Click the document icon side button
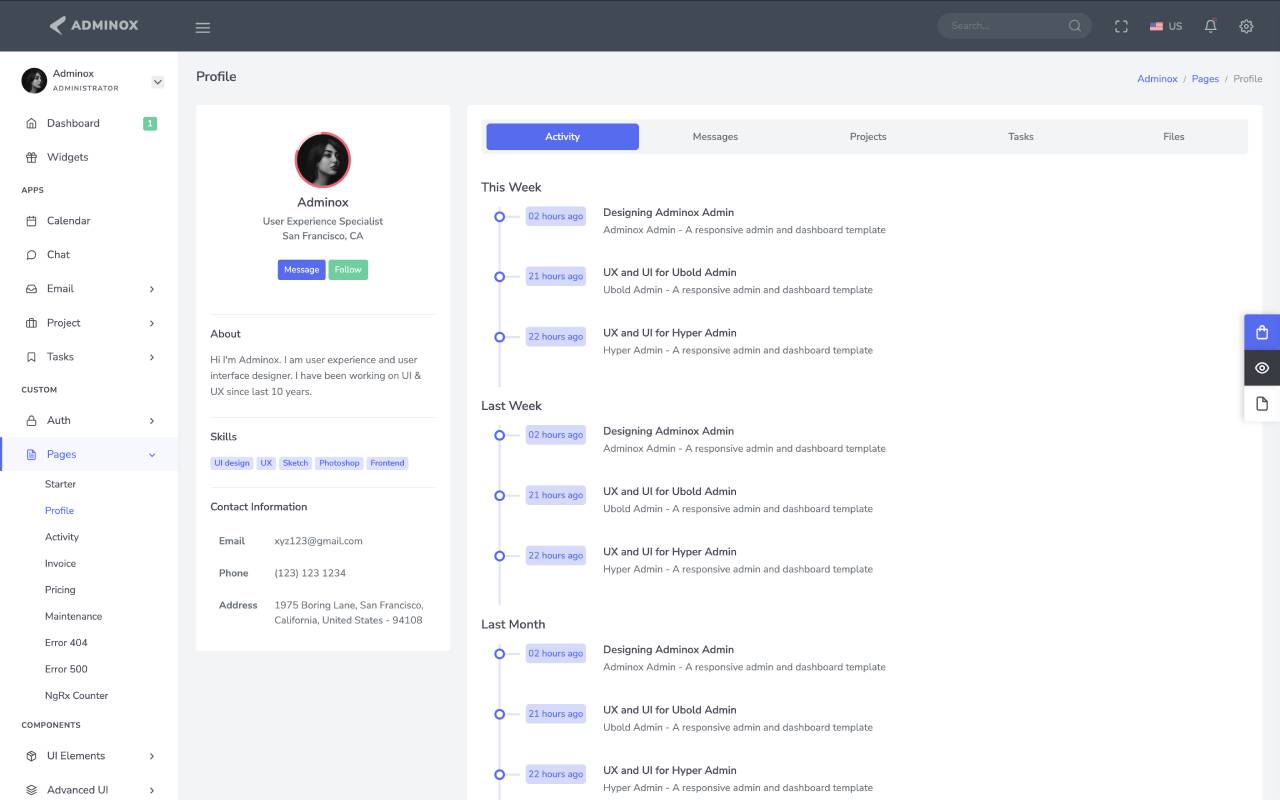1280x800 pixels. click(x=1262, y=404)
